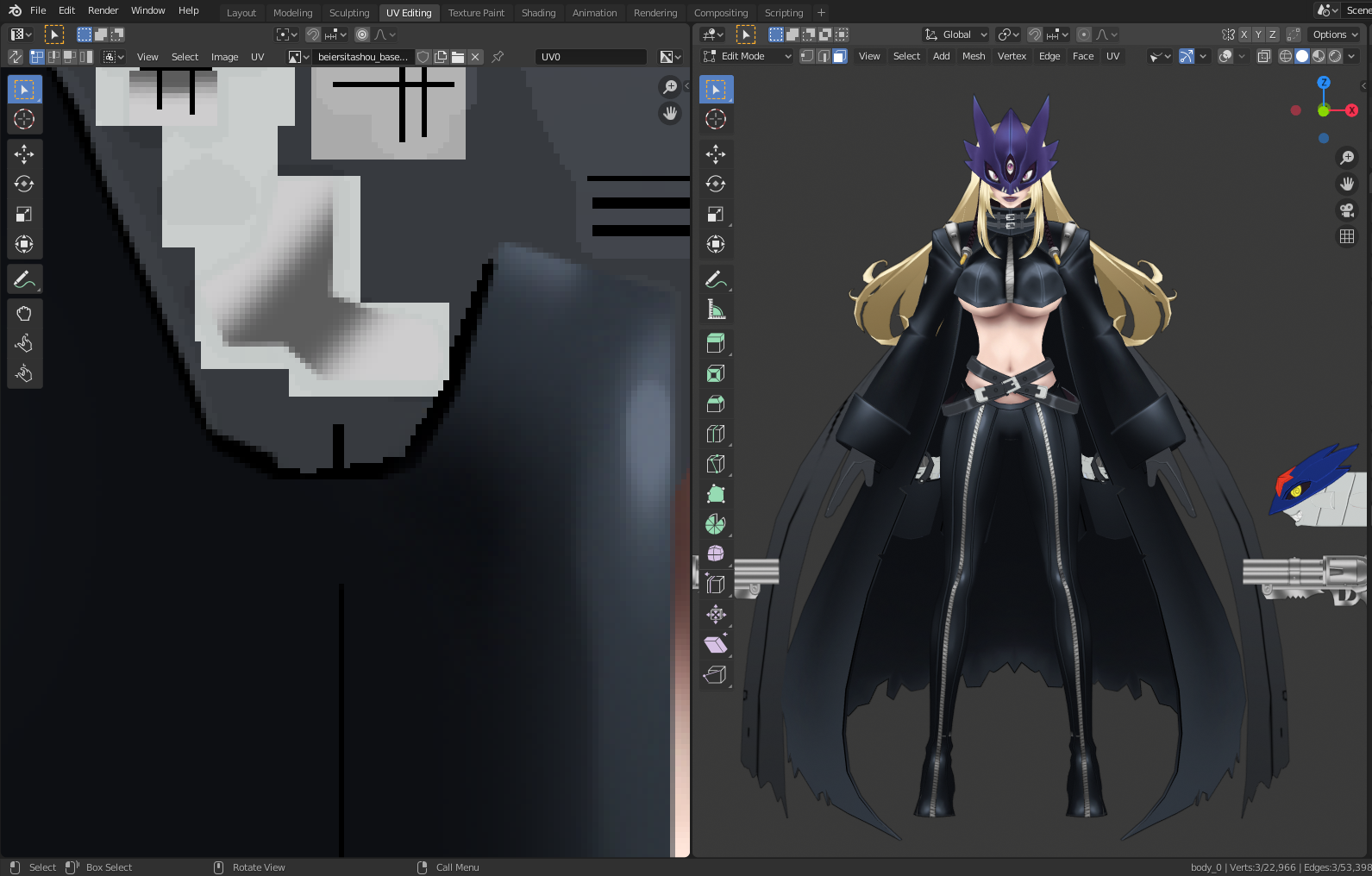Open the pivot point dropdown in 3D viewport
The height and width of the screenshot is (876, 1372).
click(x=1008, y=34)
